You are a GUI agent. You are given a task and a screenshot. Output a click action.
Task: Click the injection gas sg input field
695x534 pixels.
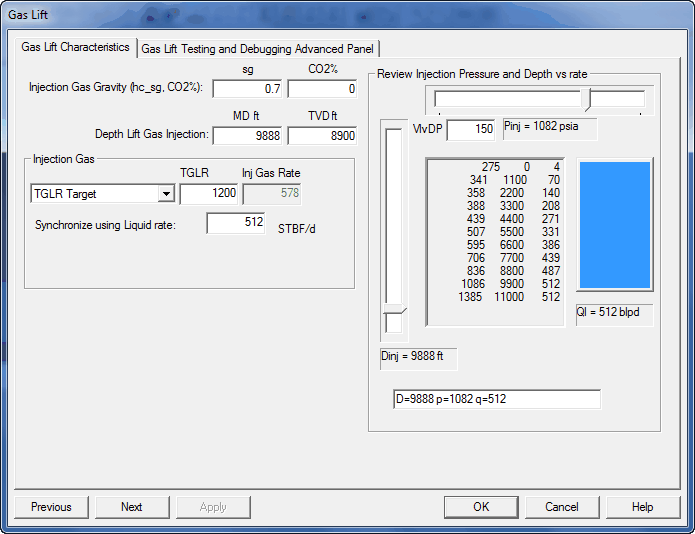click(x=247, y=89)
